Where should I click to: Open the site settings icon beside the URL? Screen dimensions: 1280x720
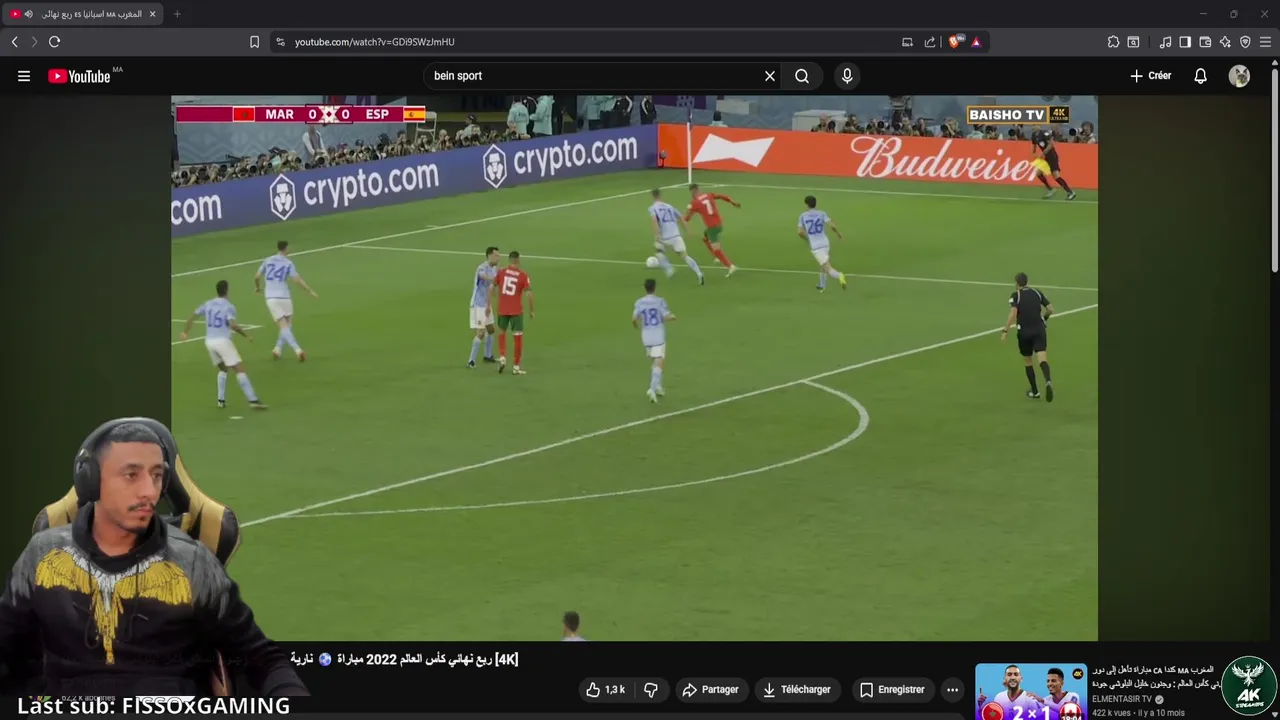(x=280, y=42)
